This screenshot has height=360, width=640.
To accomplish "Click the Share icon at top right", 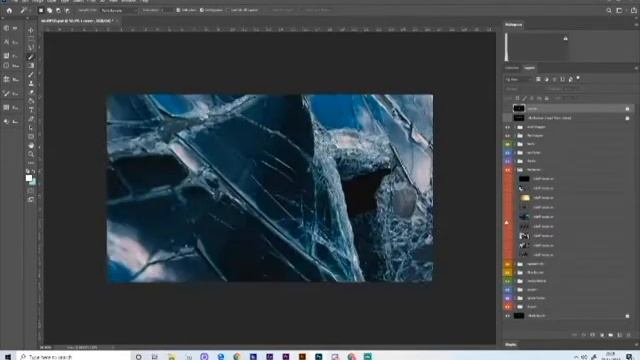I will [633, 11].
